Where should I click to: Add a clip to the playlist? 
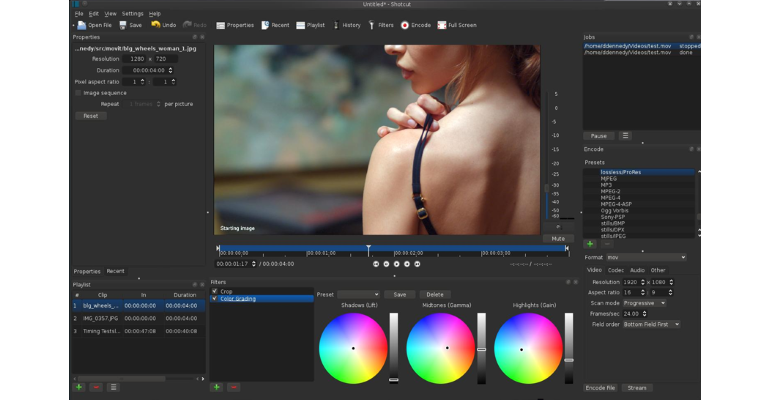coord(79,387)
